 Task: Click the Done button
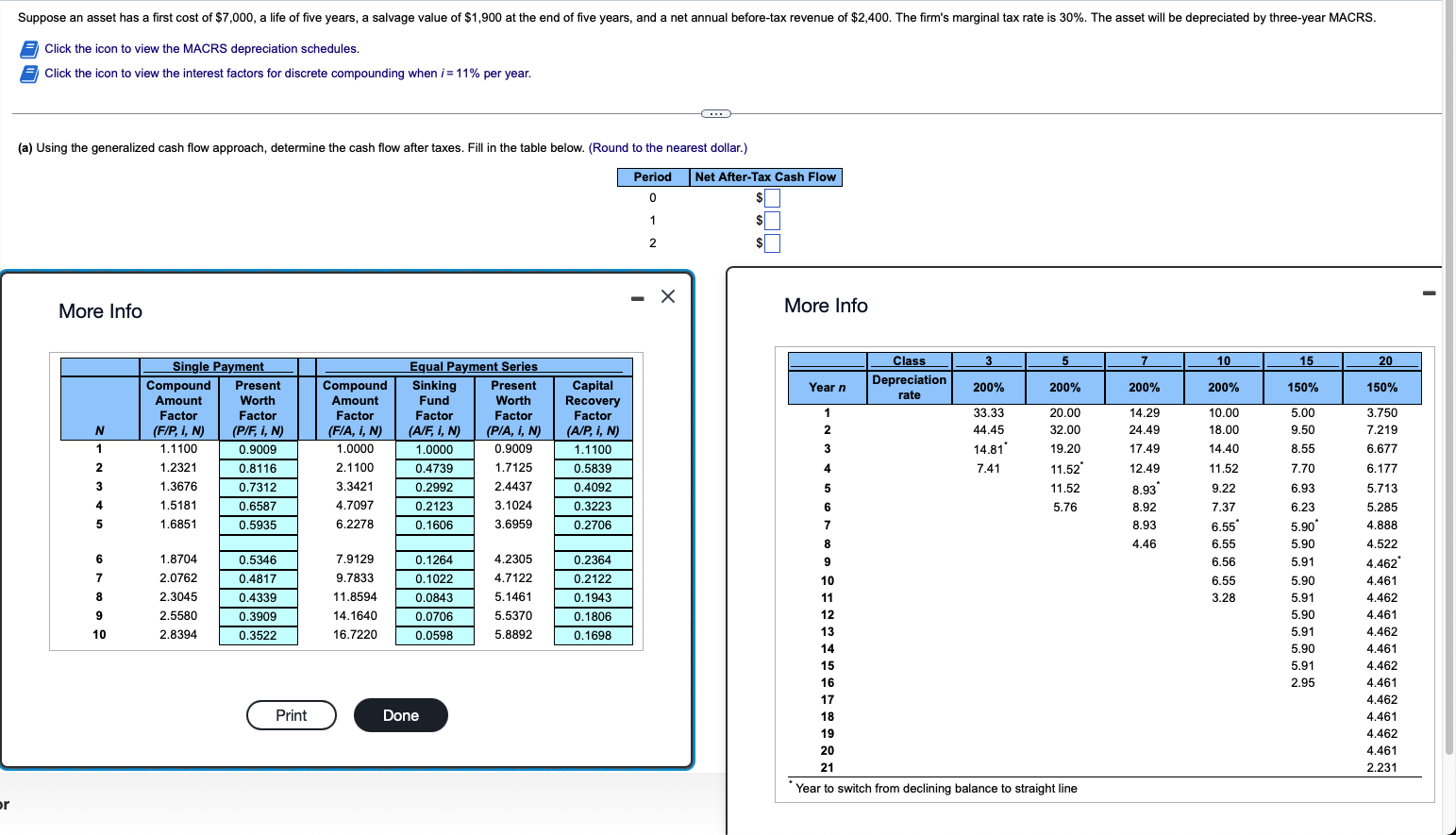coord(400,715)
